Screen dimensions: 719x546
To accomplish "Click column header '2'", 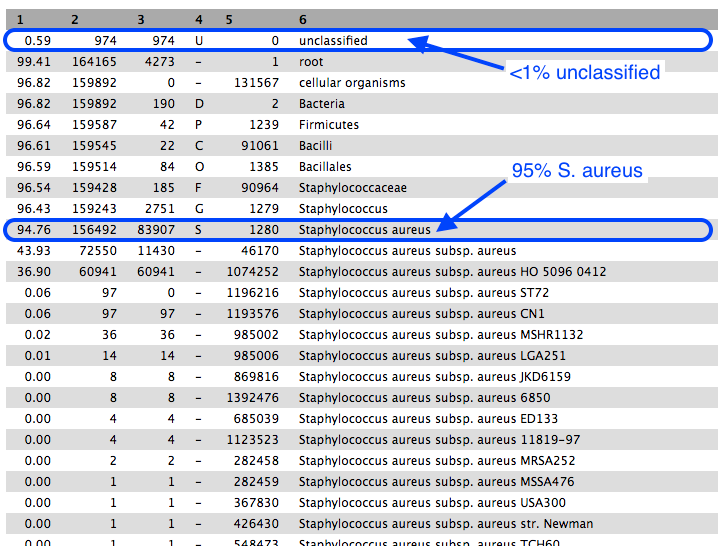I will tap(75, 20).
